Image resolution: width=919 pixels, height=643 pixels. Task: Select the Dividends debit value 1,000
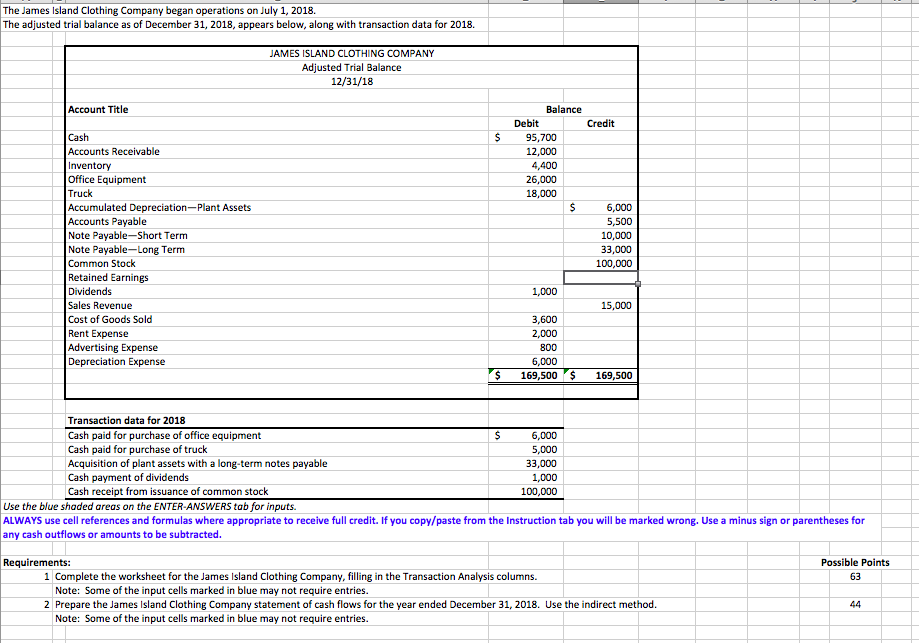544,291
